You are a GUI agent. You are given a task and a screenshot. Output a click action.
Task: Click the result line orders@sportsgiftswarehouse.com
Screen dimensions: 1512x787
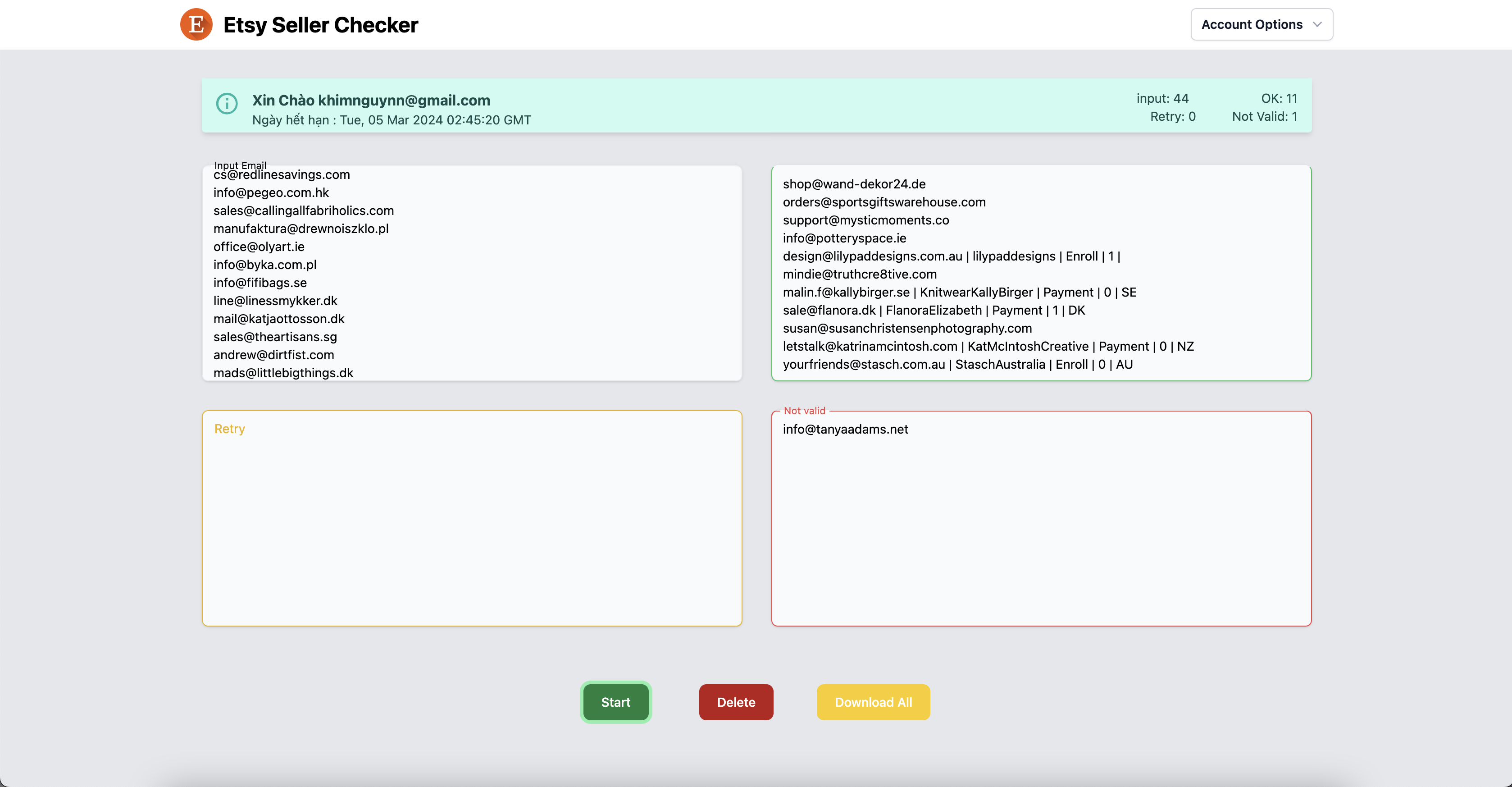point(884,202)
